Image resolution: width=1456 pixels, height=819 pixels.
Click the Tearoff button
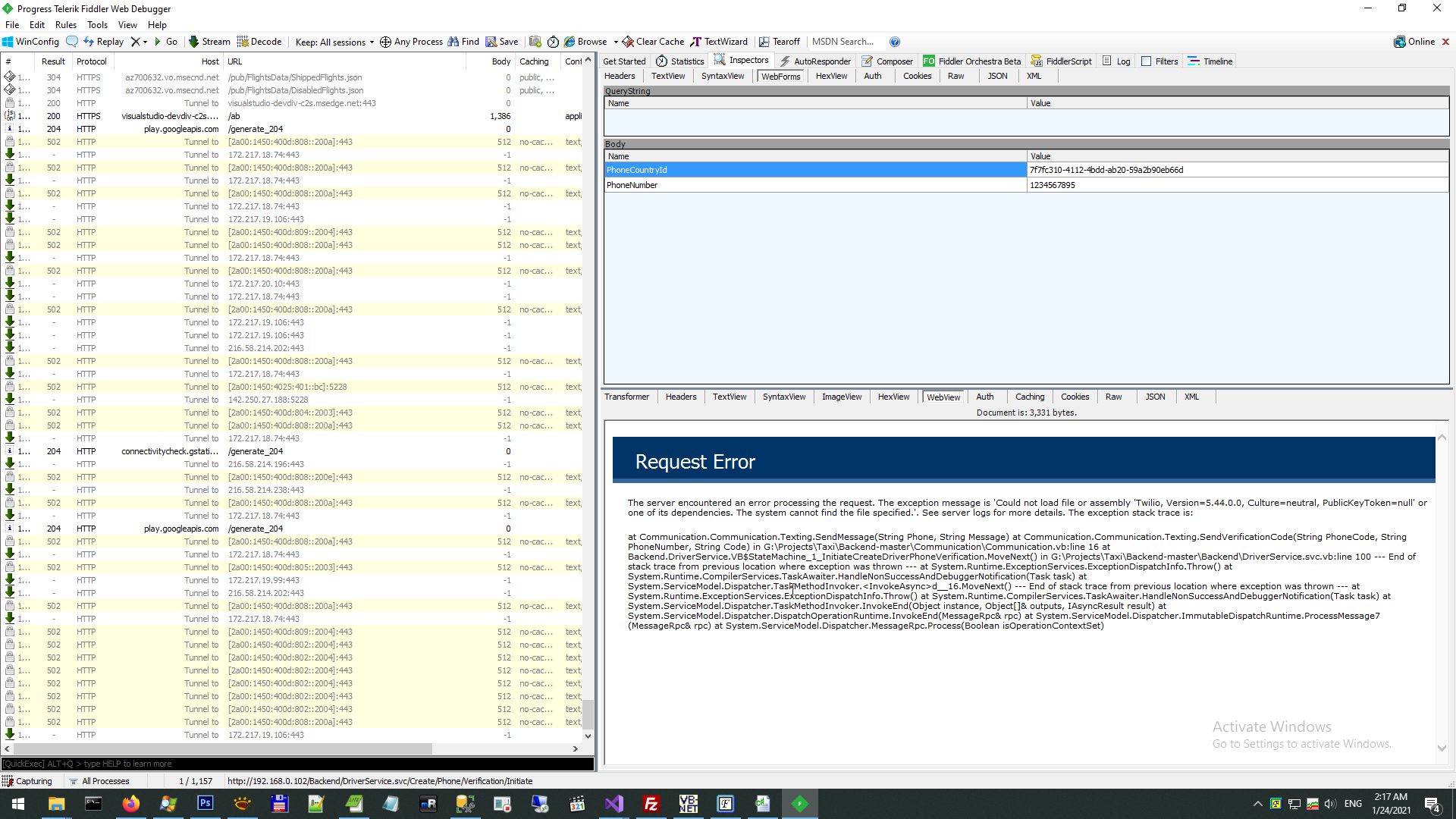click(780, 42)
